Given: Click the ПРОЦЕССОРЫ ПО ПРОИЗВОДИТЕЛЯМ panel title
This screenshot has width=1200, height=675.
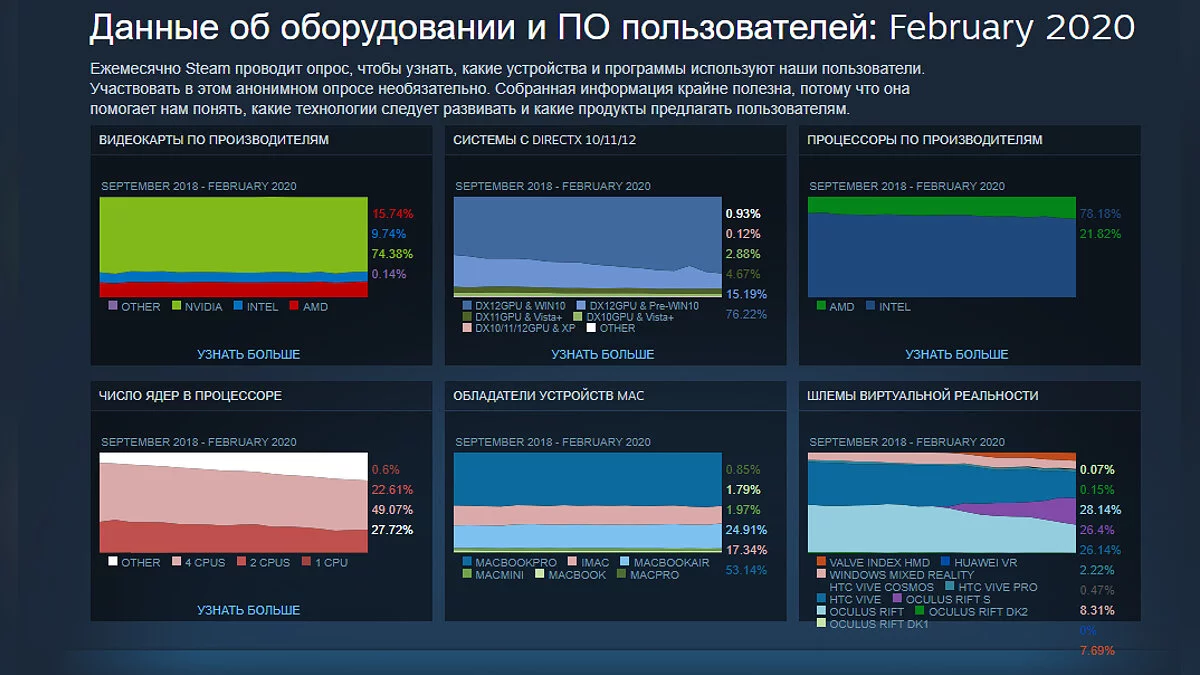Looking at the screenshot, I should (925, 140).
